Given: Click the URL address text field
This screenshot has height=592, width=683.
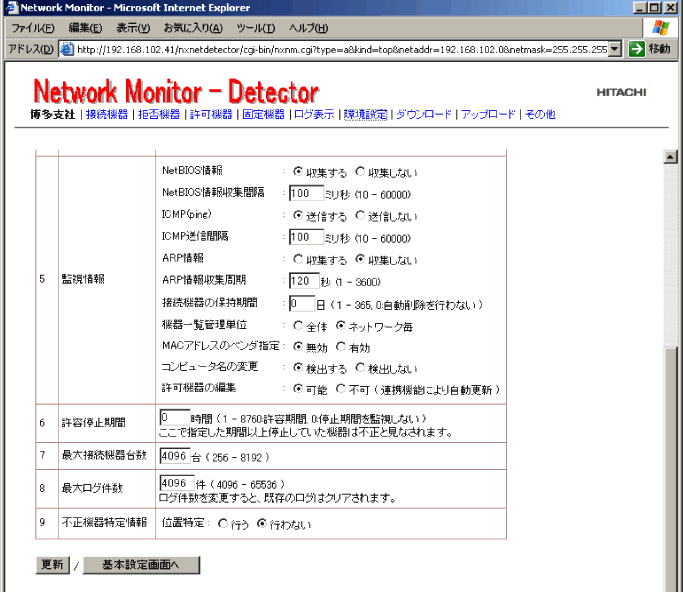Looking at the screenshot, I should click(x=342, y=49).
